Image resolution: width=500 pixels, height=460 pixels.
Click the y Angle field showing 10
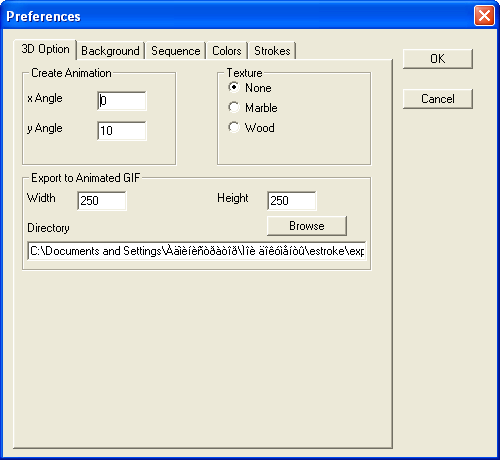coord(122,131)
